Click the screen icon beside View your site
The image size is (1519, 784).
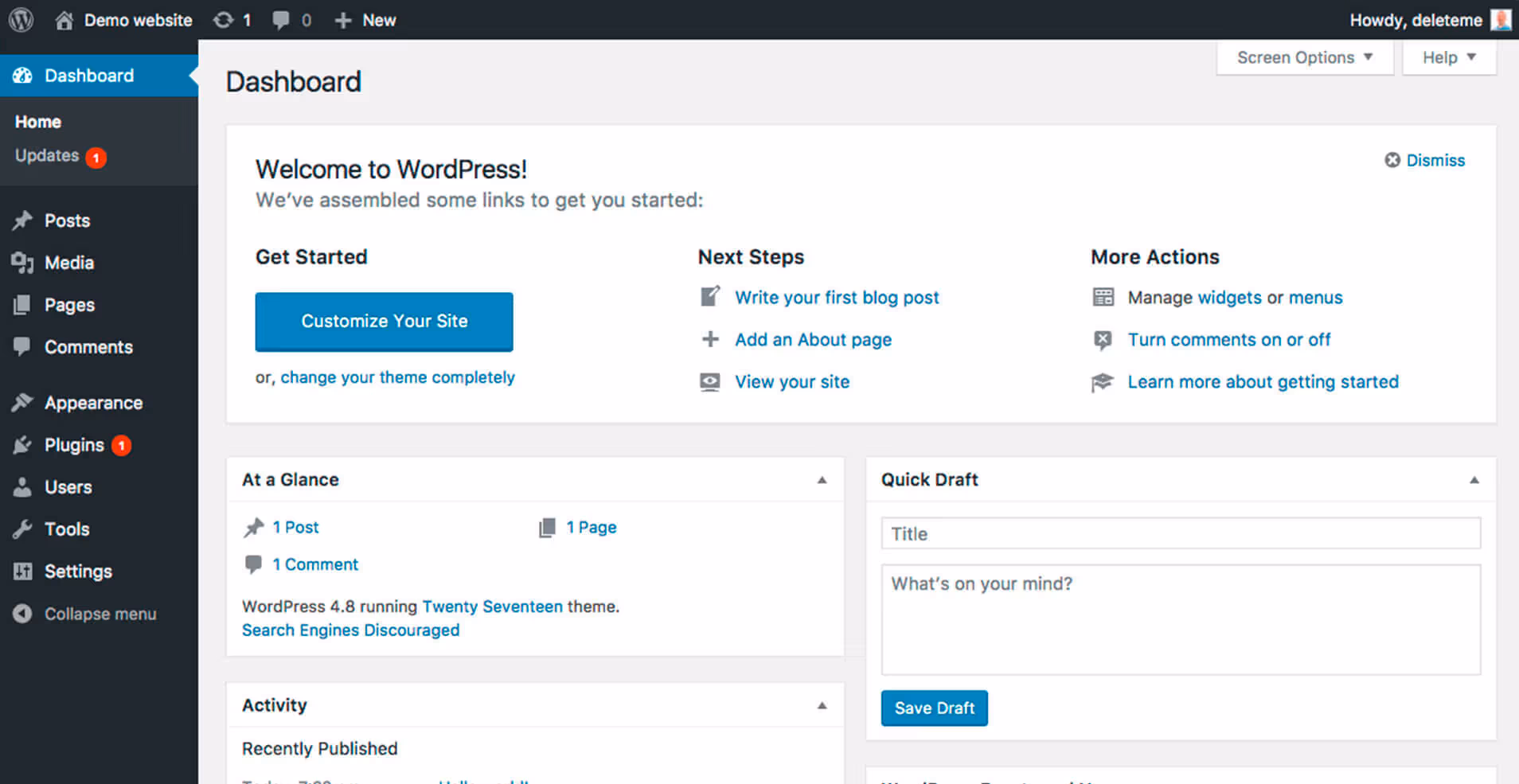point(710,382)
